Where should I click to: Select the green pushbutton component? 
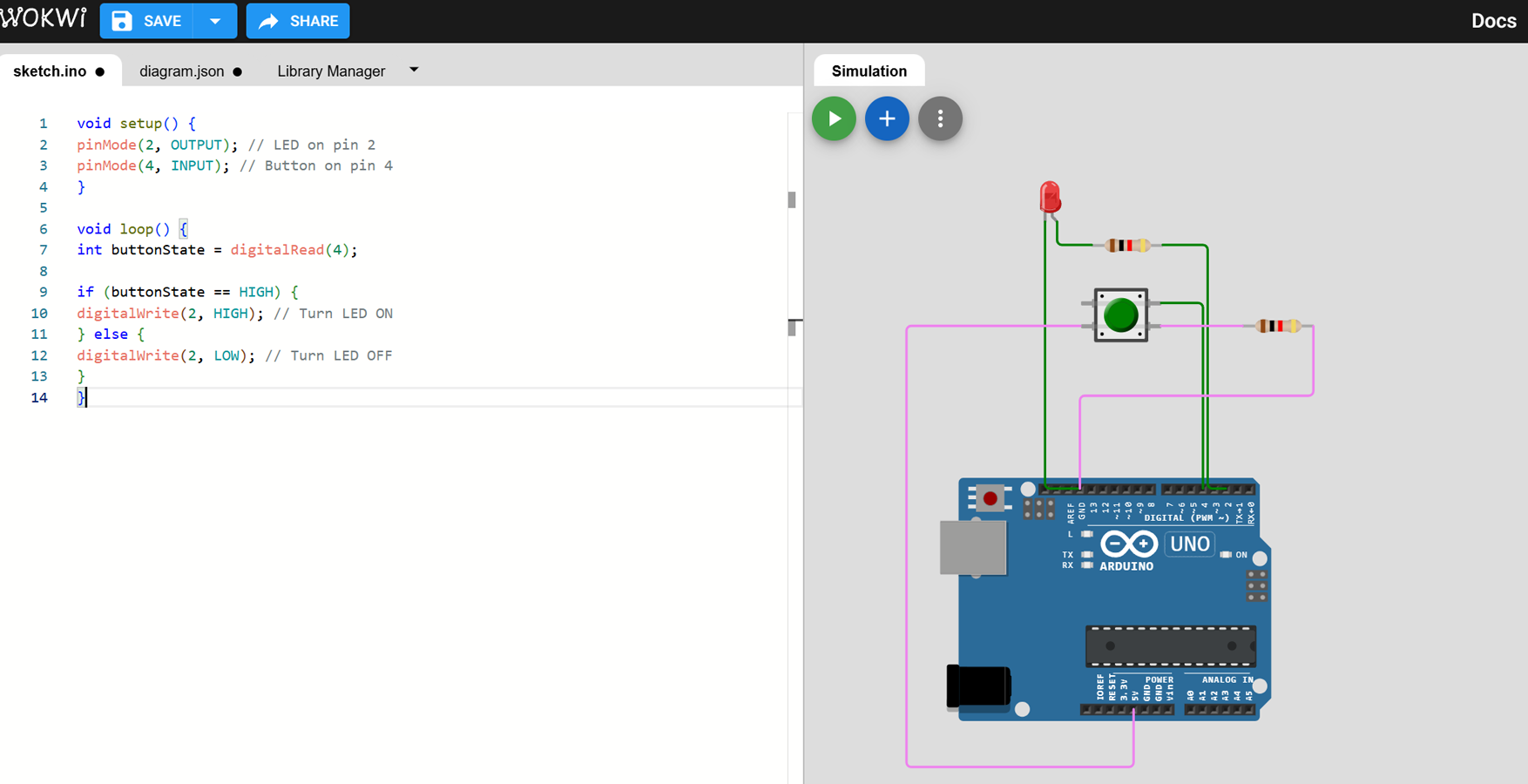pyautogui.click(x=1120, y=315)
